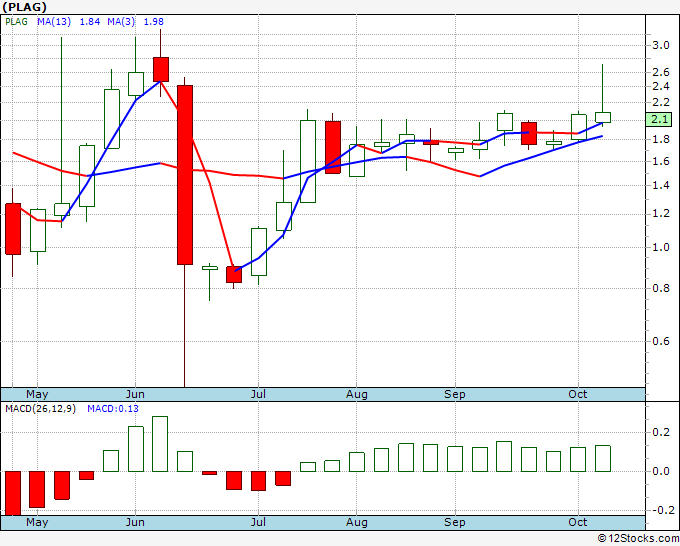Screen dimensions: 680x546
Task: Click Jul on the MACD panel date axis
Action: tap(258, 522)
